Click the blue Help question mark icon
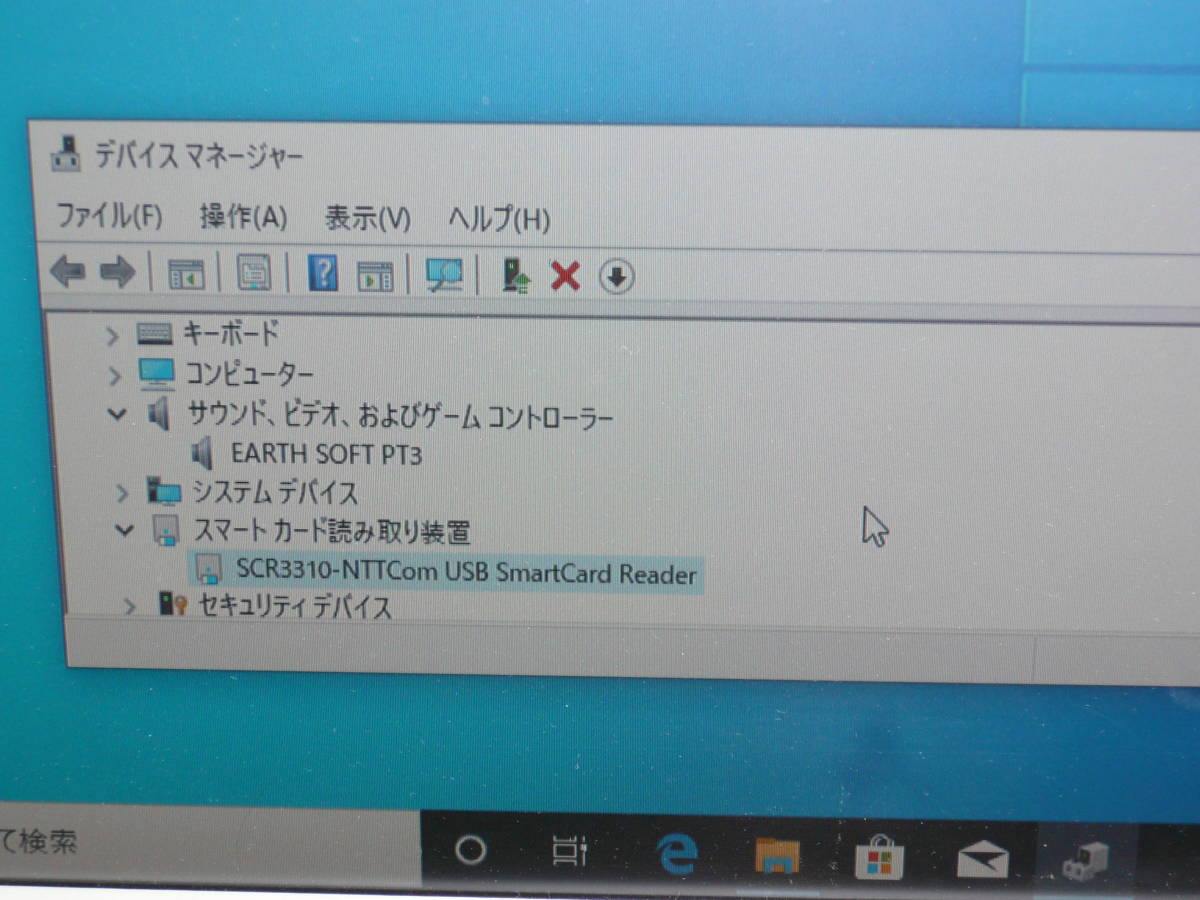 [x=322, y=272]
